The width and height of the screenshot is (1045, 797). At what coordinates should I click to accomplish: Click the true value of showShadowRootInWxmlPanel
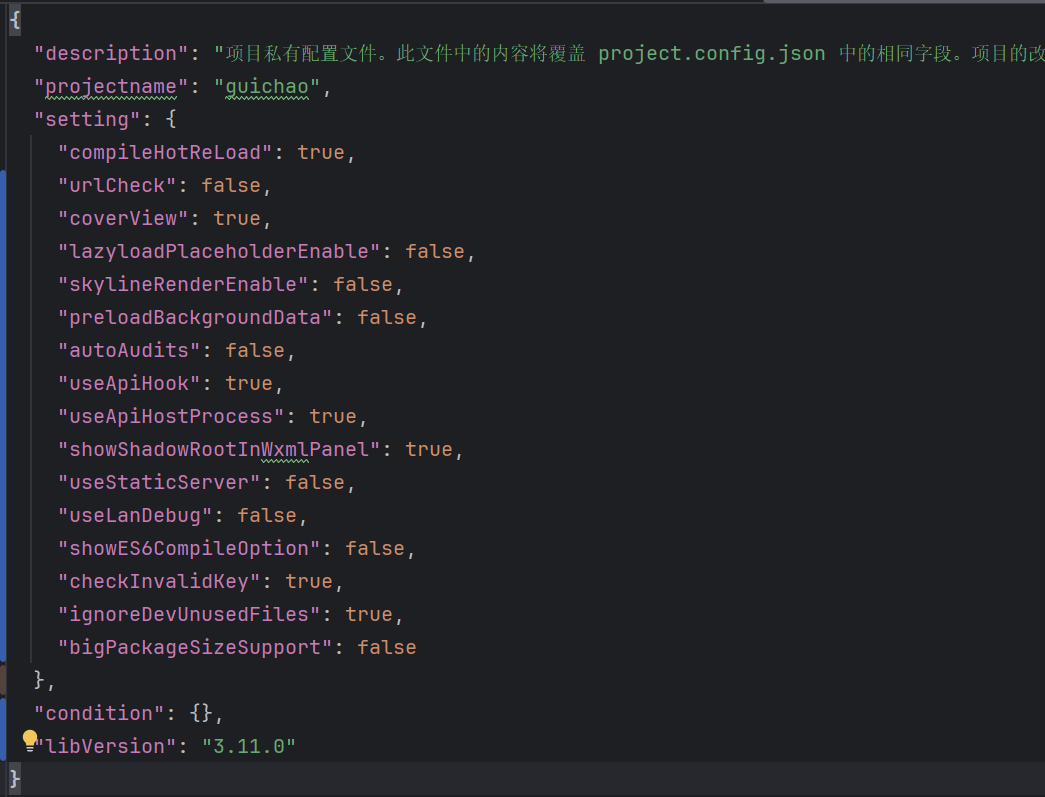pyautogui.click(x=429, y=450)
